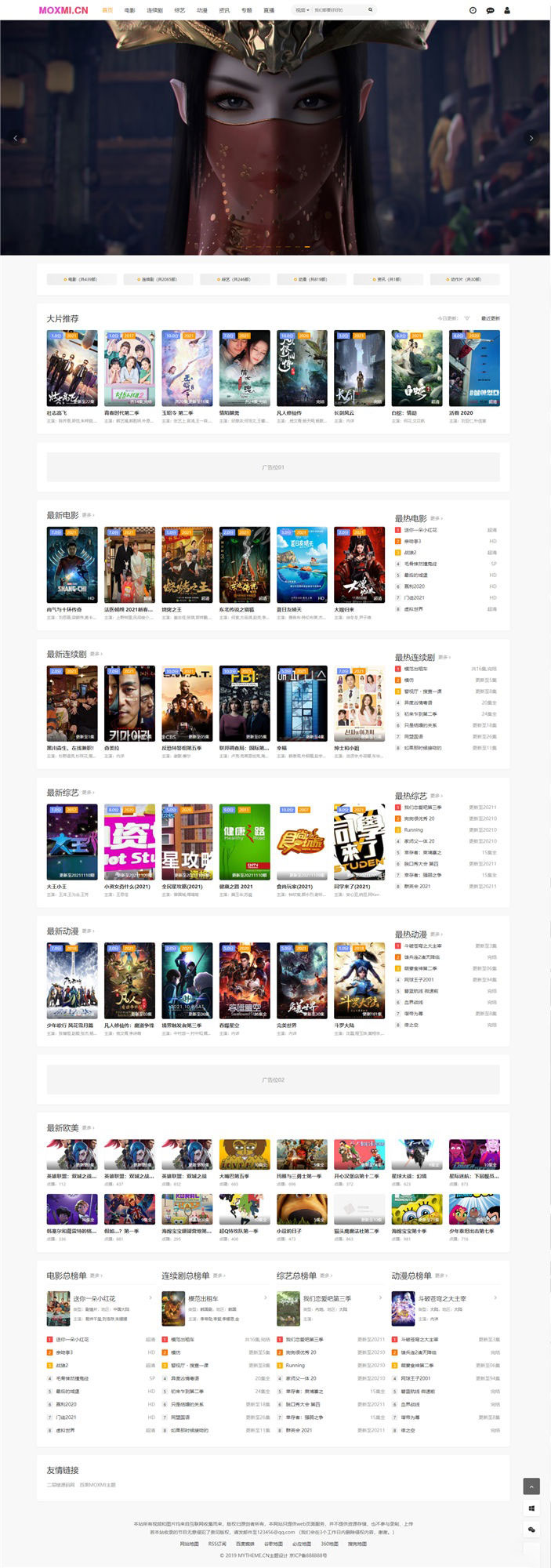Open the 直播 nav item
Image resolution: width=551 pixels, height=1568 pixels.
click(x=269, y=10)
